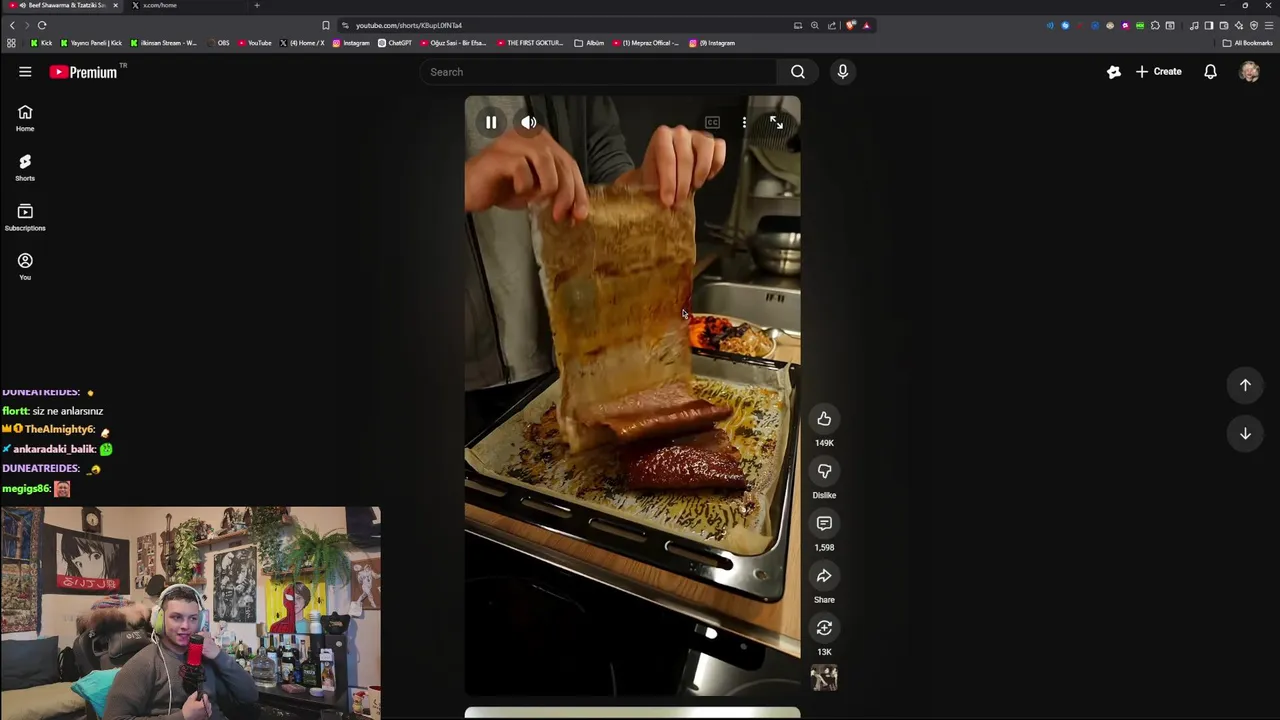
Task: Open the ilkinsan Stream bookmark
Action: [164, 43]
